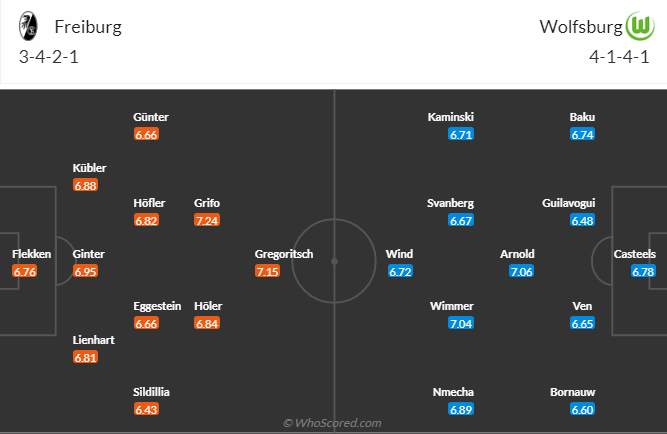Select Günter's 6.66 rating badge
667x434 pixels.
[146, 134]
